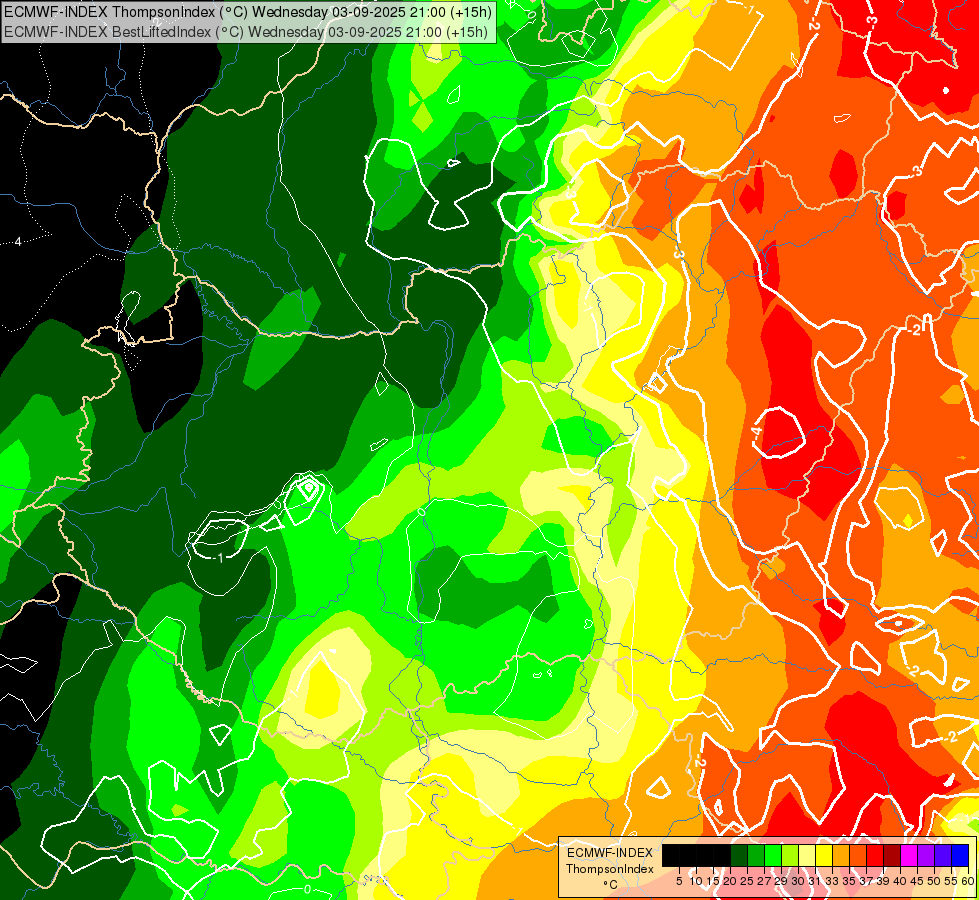Click the bright green 27–29 legend swatch
This screenshot has height=900, width=979.
773,856
